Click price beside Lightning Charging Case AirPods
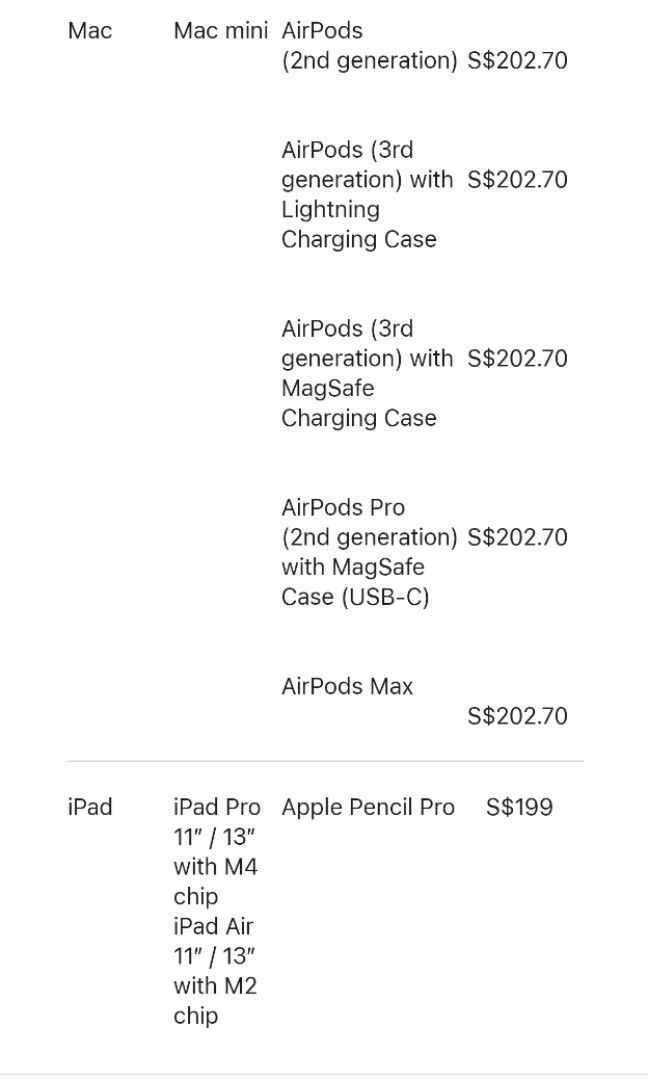648x1080 pixels. pos(518,180)
